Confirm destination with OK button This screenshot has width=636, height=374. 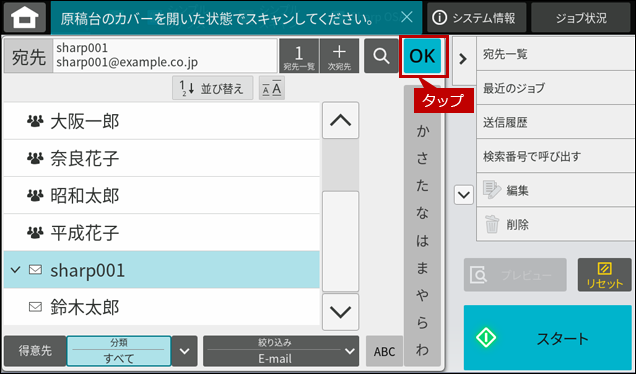(x=422, y=56)
